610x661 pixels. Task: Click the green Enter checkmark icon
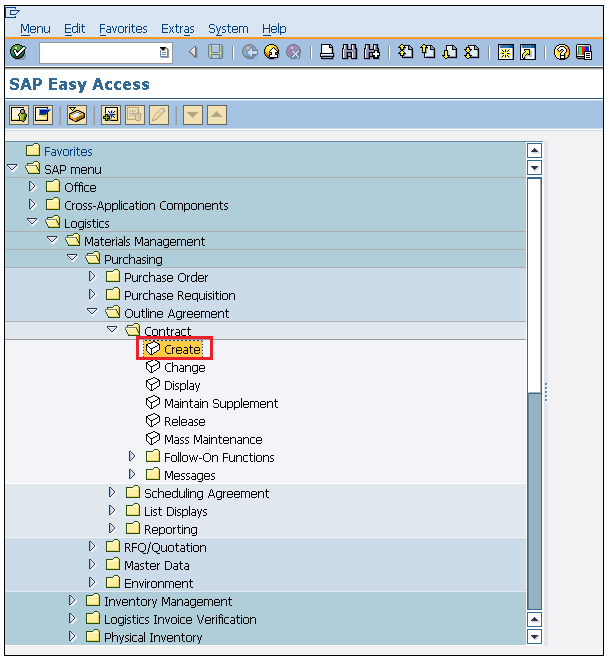tap(18, 52)
